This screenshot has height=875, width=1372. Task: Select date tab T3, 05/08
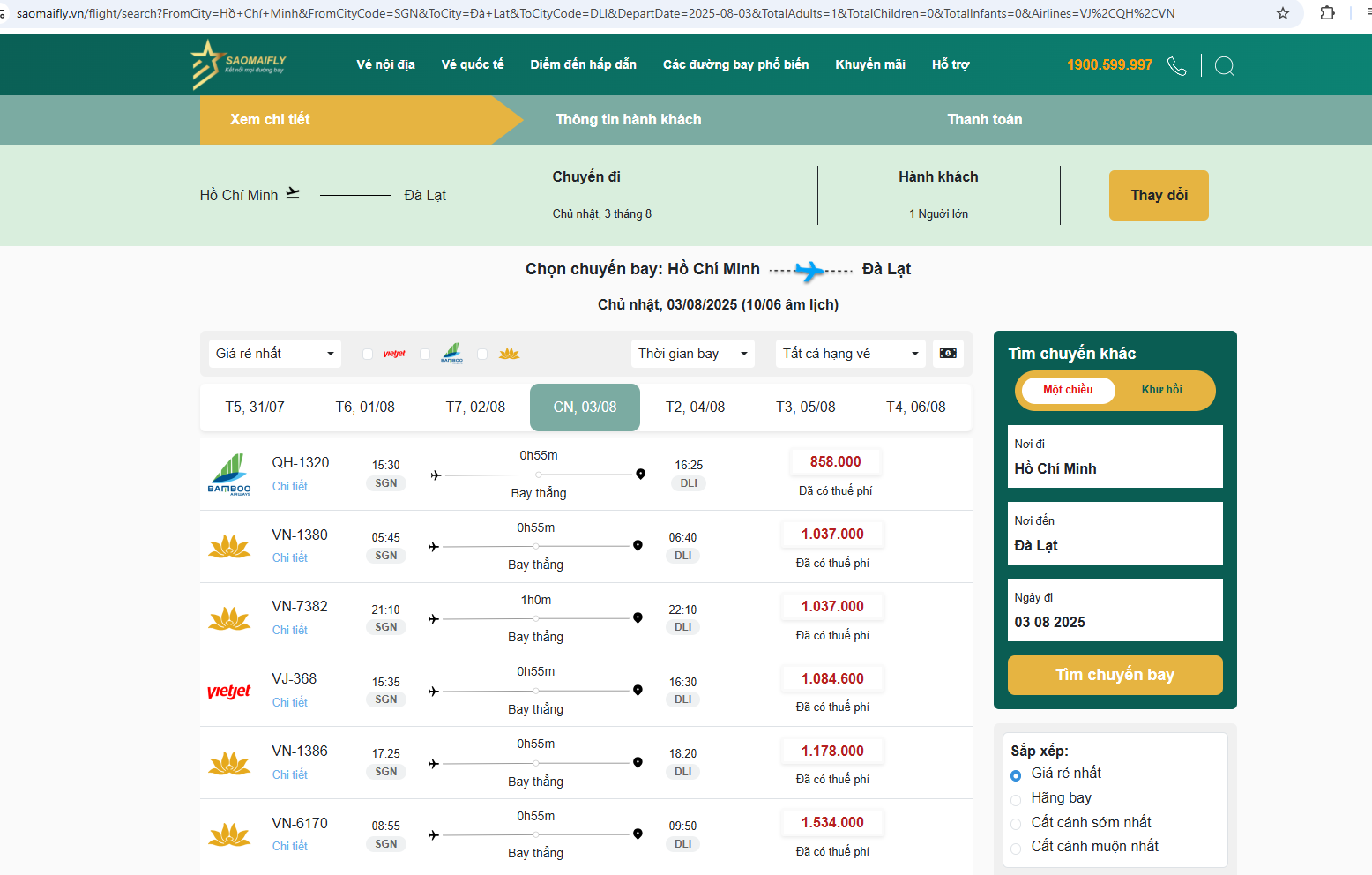[x=805, y=408]
